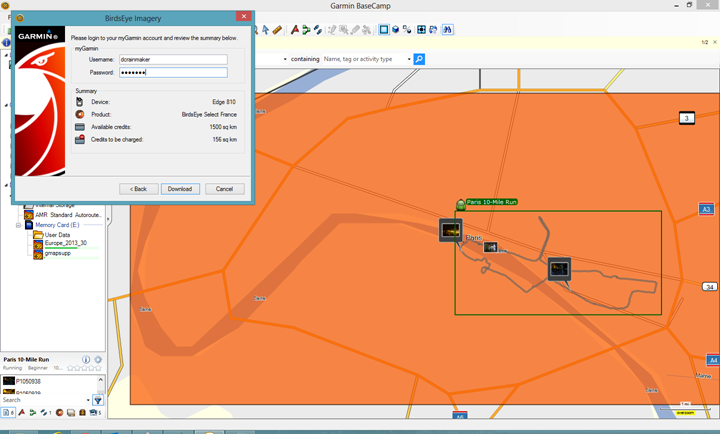This screenshot has height=434, width=720.
Task: Collapse the Memory Card (E:) tree node
Action: [18, 225]
